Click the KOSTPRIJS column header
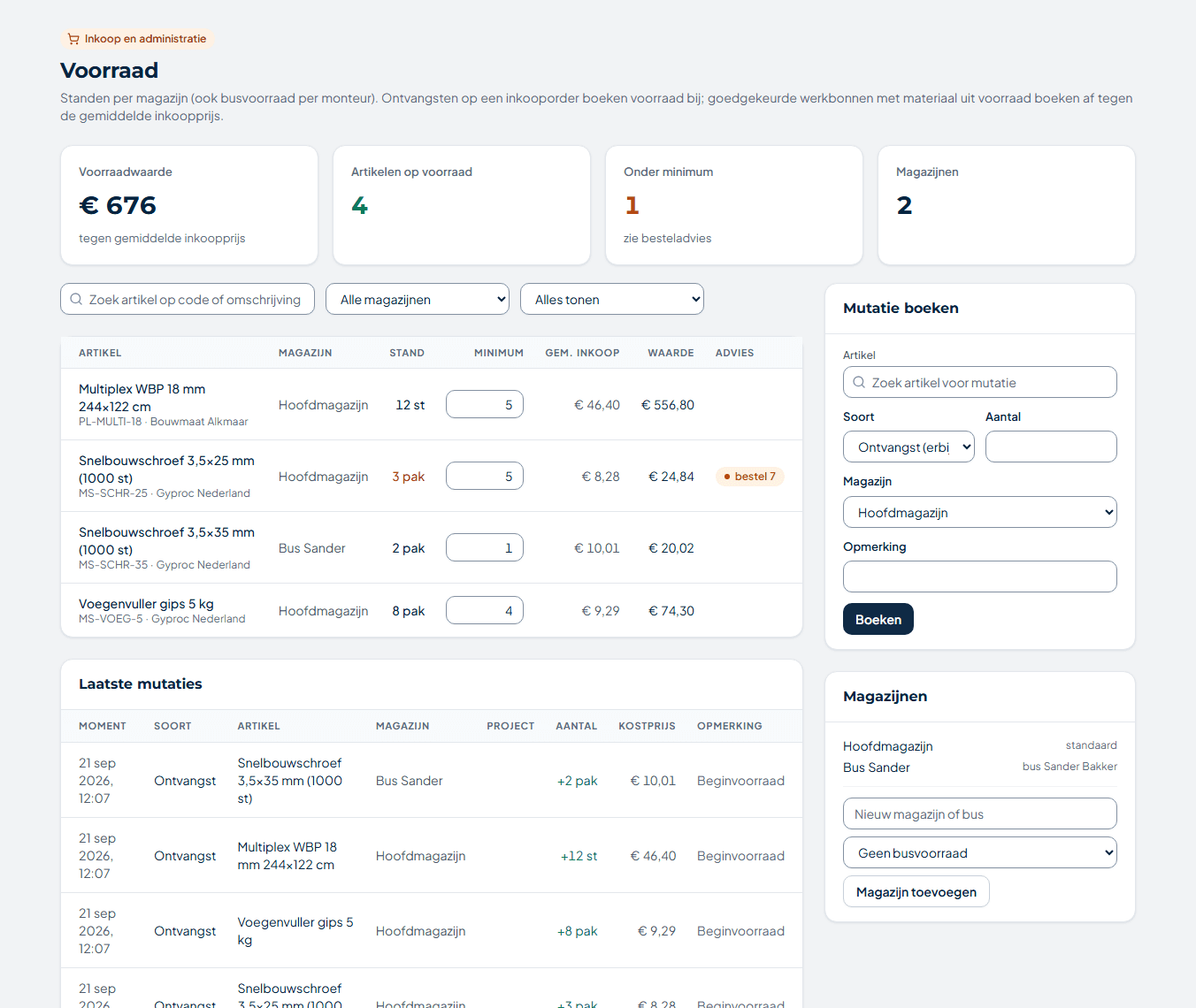This screenshot has width=1196, height=1008. point(647,726)
